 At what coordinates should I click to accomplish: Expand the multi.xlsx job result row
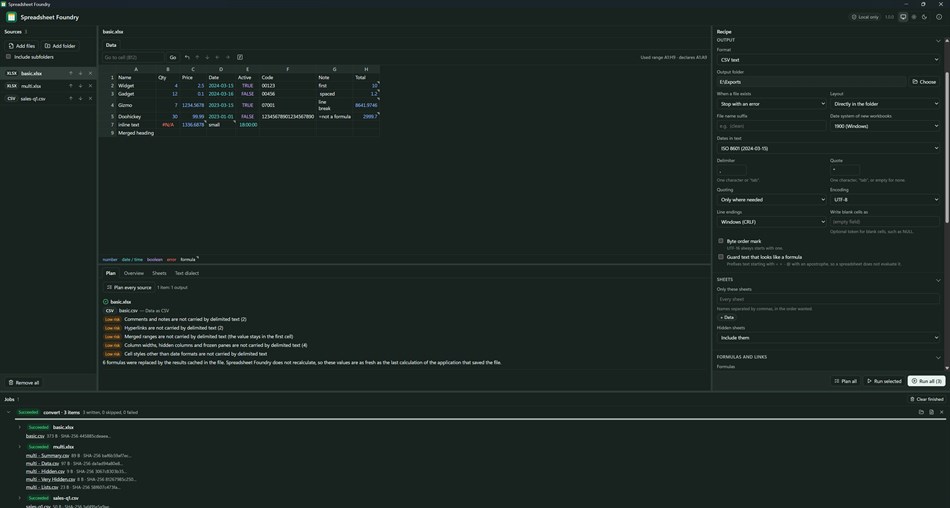(x=19, y=447)
